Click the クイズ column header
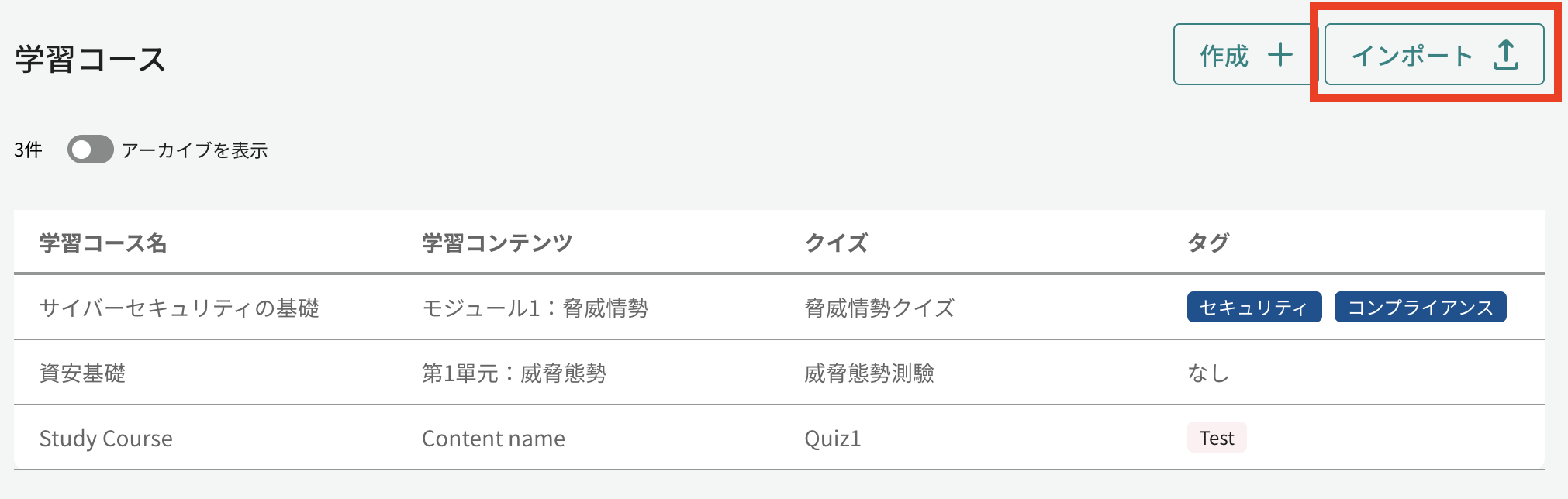Viewport: 1568px width, 499px height. coord(836,243)
